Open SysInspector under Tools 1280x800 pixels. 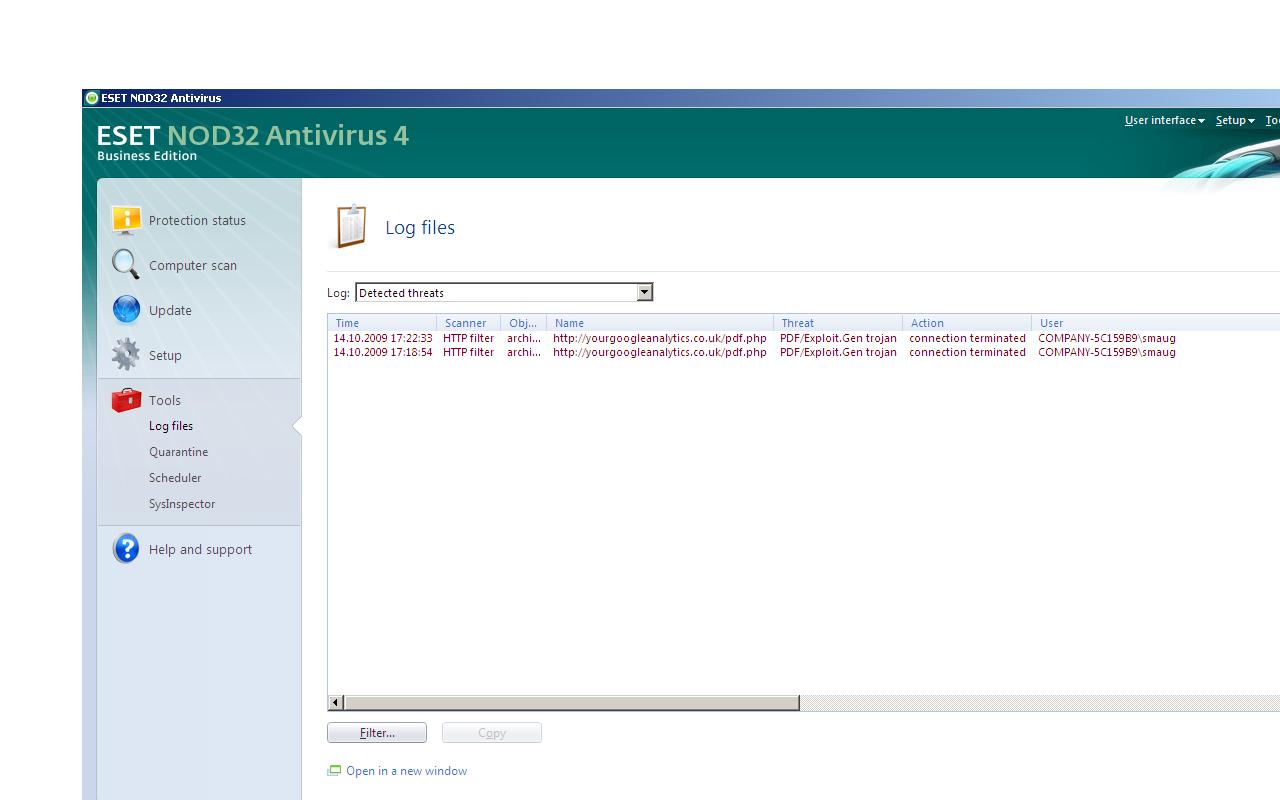click(182, 504)
